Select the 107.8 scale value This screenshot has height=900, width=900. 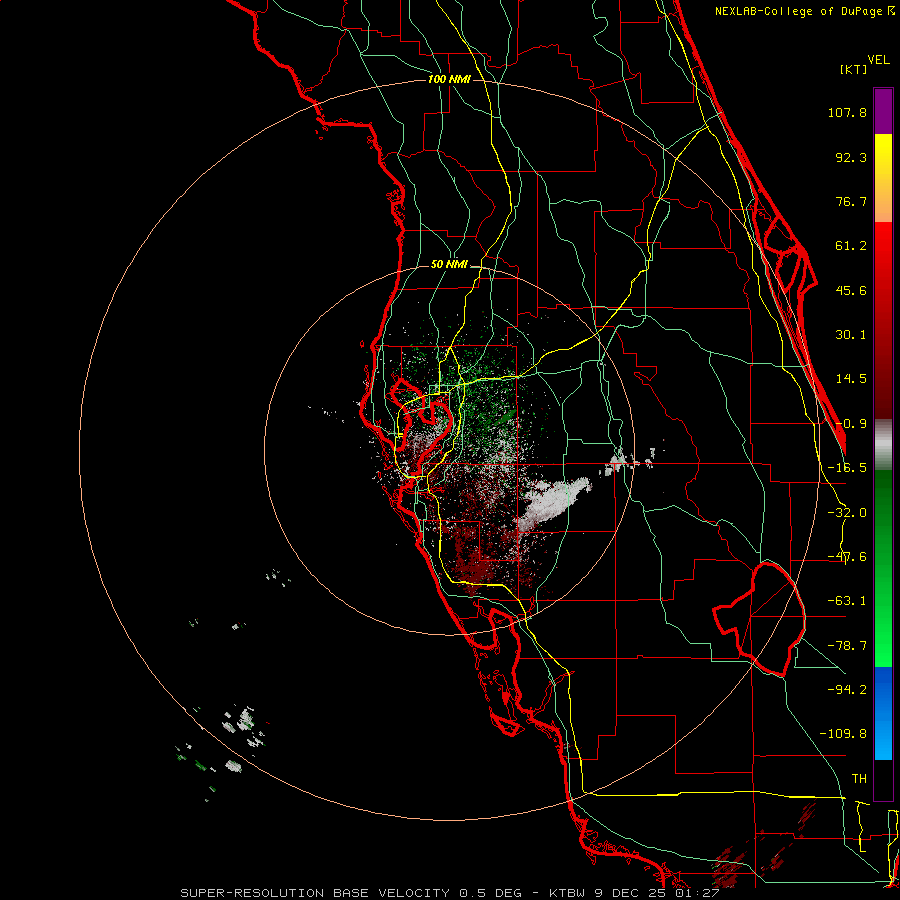click(x=847, y=112)
